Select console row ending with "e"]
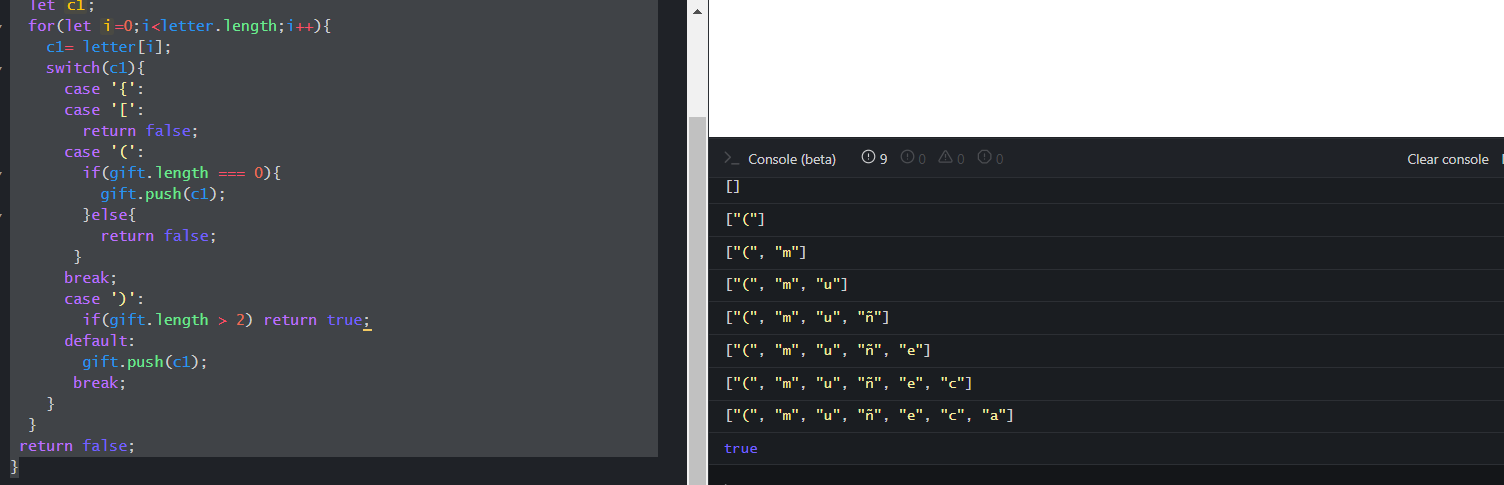The image size is (1504, 485). (x=1106, y=351)
